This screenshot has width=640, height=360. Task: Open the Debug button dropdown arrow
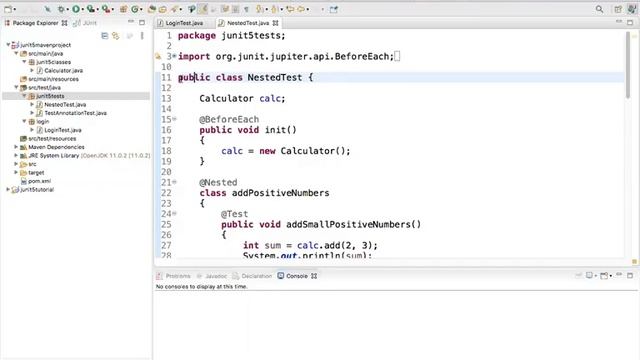pyautogui.click(x=68, y=9)
